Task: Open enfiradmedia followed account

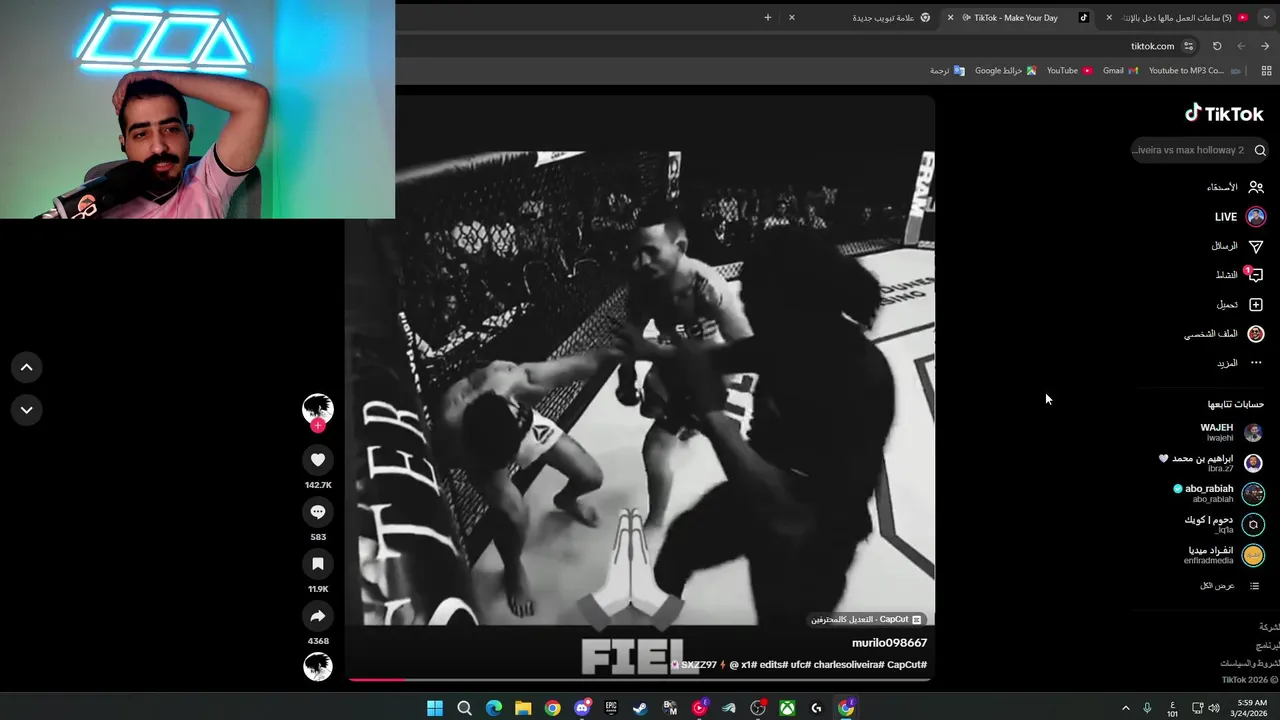Action: (x=1225, y=555)
